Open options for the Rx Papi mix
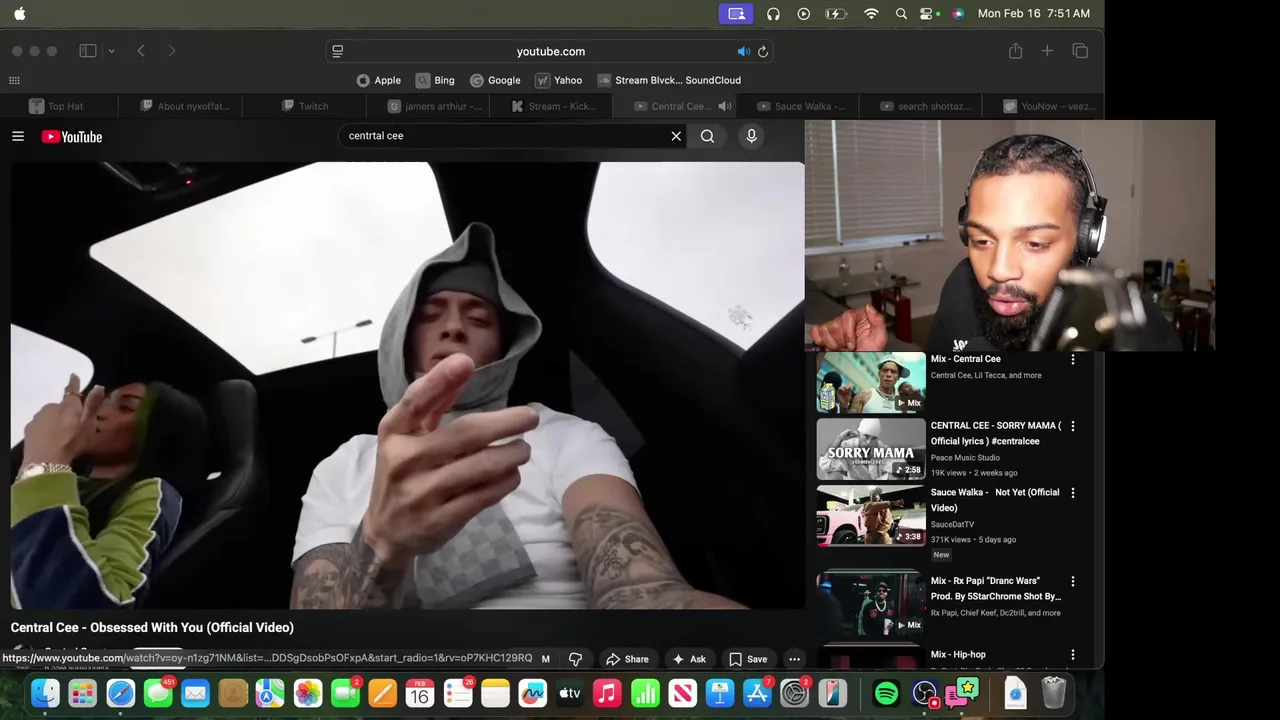 point(1073,581)
